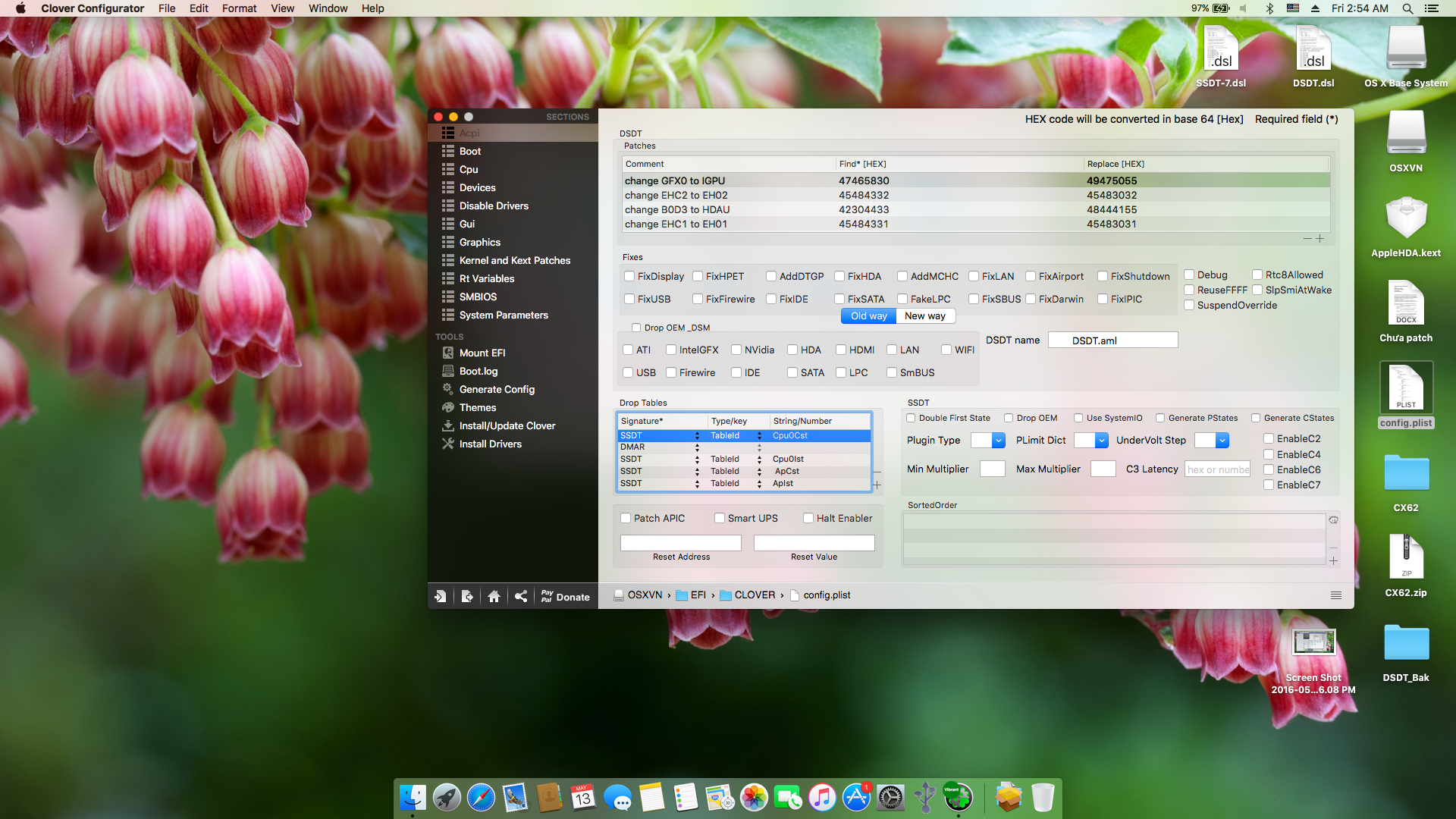Screen dimensions: 1456x819
Task: Toggle the Patch APIC checkbox
Action: coord(626,519)
